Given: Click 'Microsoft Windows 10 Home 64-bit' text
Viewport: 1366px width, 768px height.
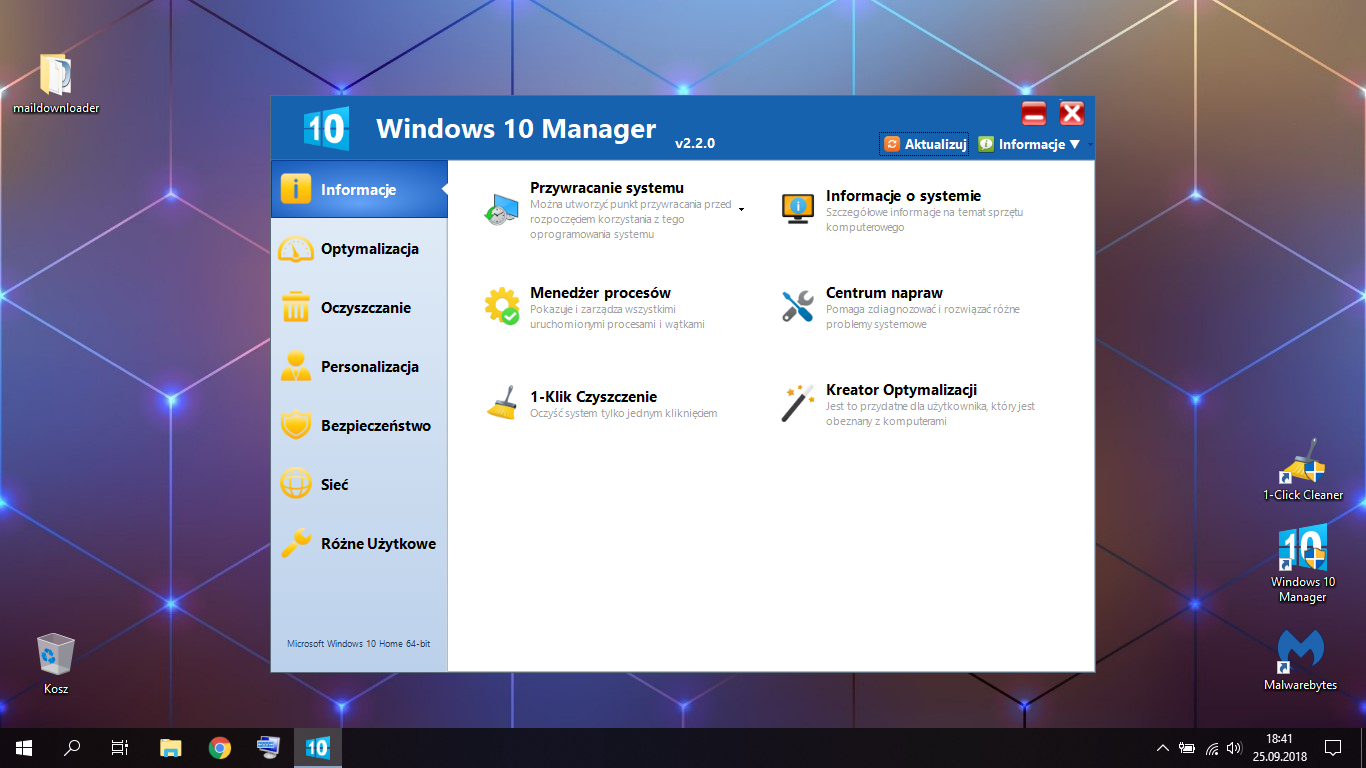Looking at the screenshot, I should pyautogui.click(x=359, y=644).
